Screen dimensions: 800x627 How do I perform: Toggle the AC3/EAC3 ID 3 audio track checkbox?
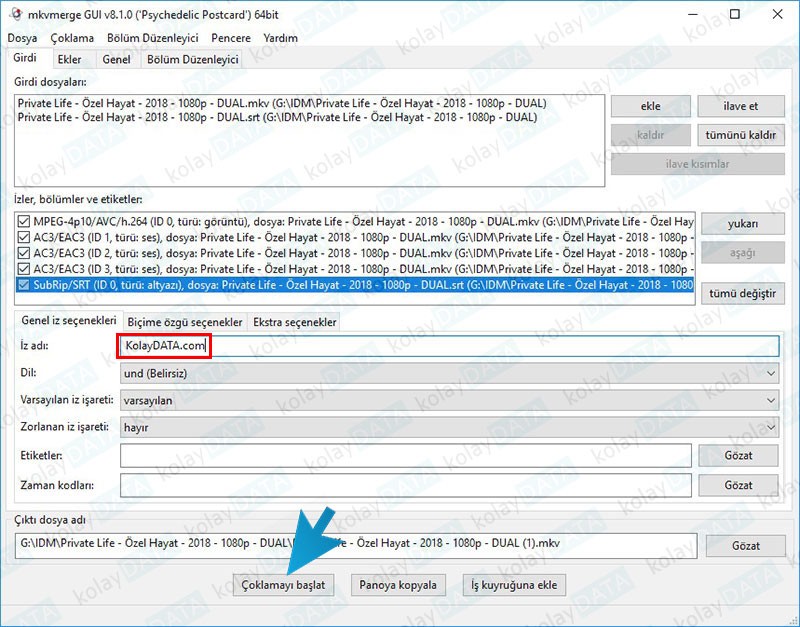coord(24,269)
